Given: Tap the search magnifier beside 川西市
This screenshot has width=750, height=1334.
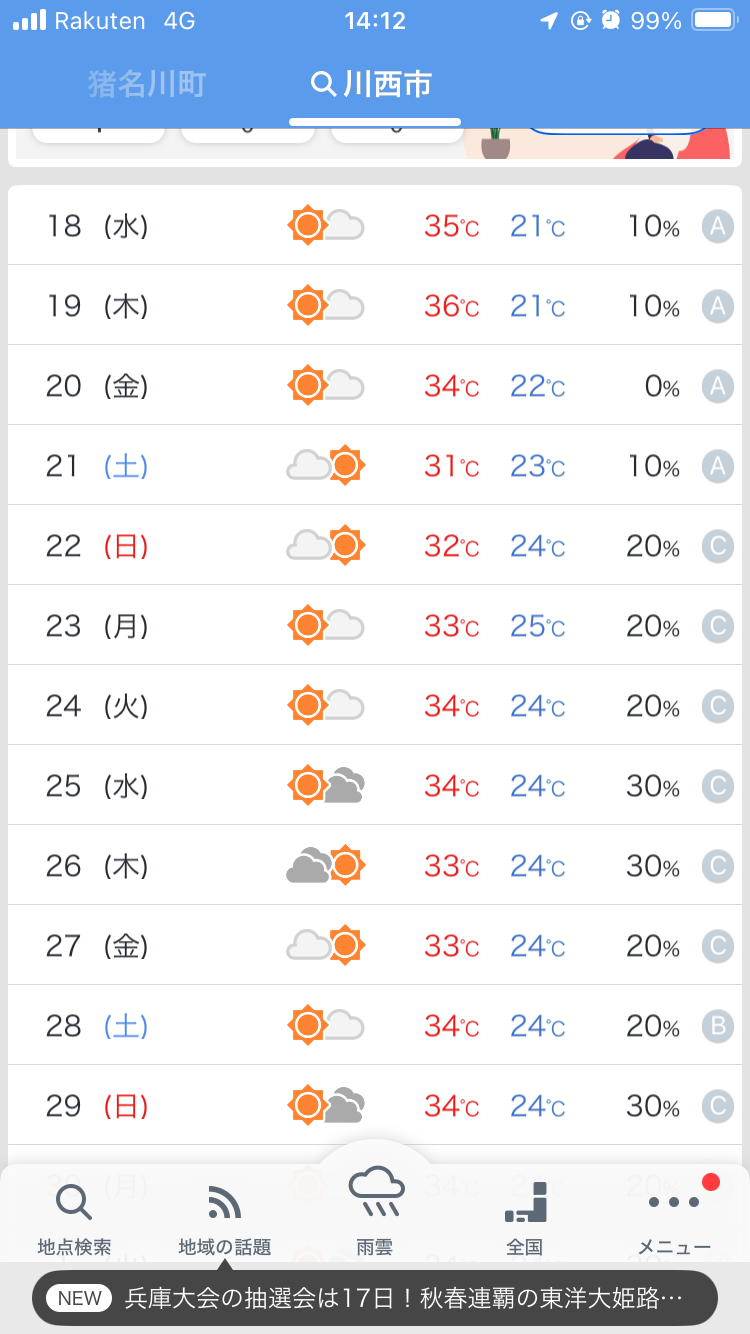Looking at the screenshot, I should [323, 84].
